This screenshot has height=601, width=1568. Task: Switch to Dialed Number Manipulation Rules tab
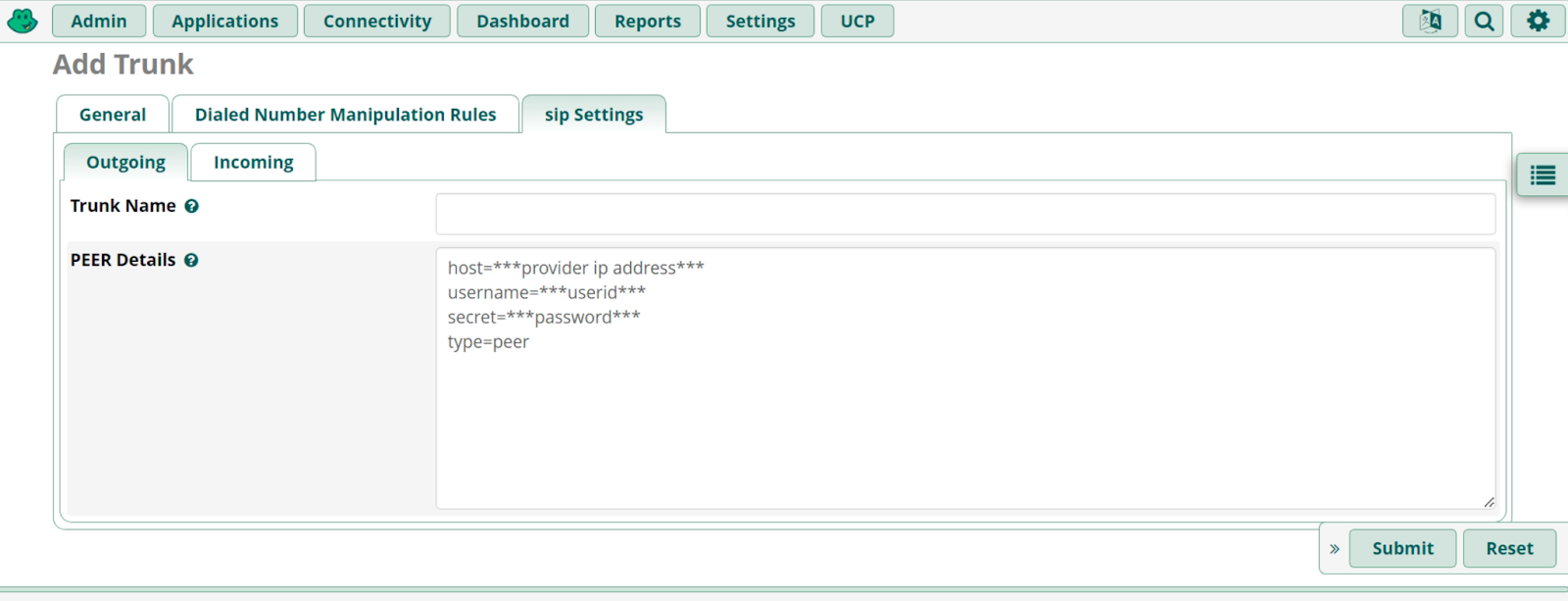click(345, 115)
